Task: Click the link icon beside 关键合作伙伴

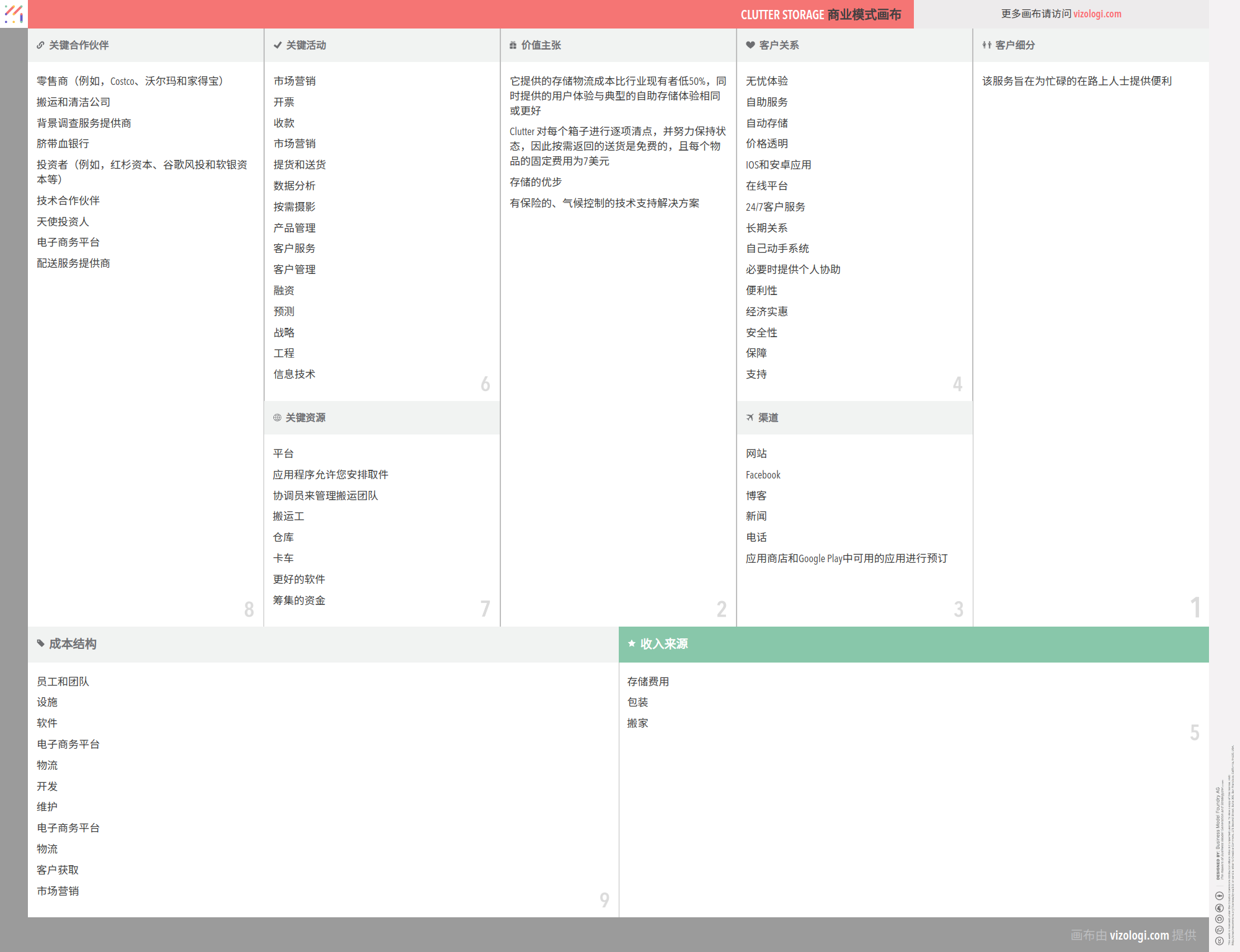Action: pos(40,45)
